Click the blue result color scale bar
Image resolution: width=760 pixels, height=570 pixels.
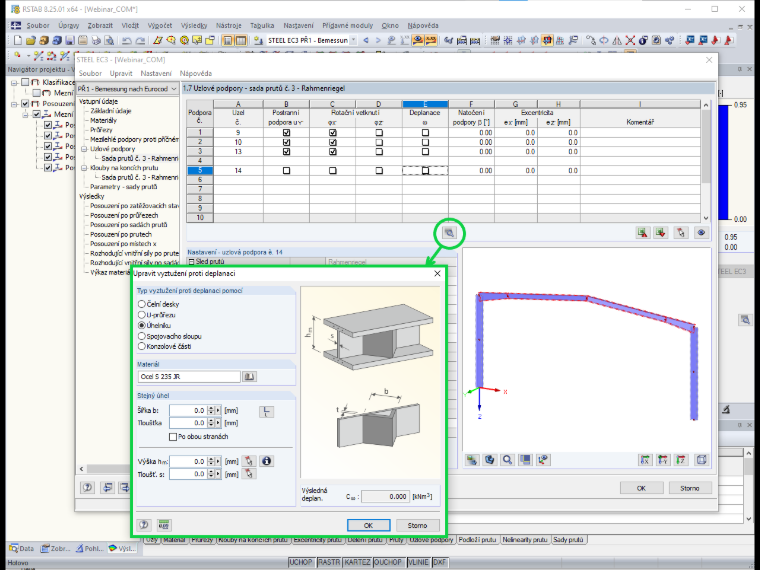723,162
